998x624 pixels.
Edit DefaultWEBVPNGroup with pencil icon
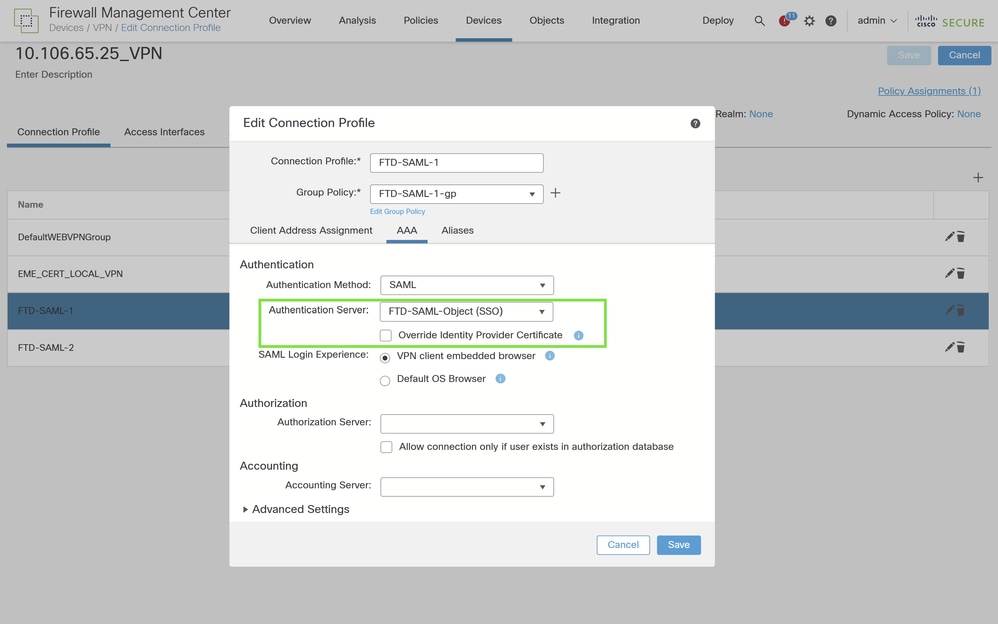pyautogui.click(x=949, y=236)
